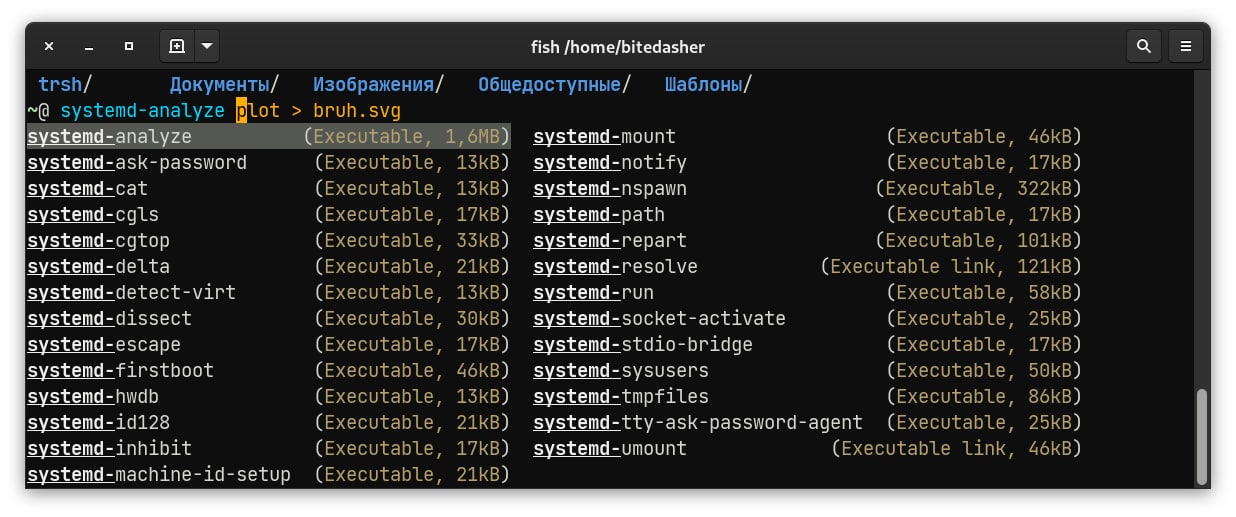Select systemd-cgls completion

[x=268, y=215]
